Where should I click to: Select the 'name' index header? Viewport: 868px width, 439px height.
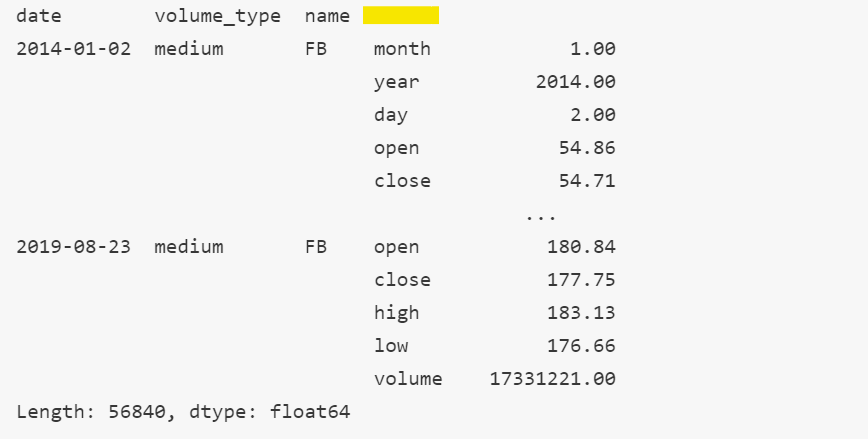click(x=327, y=16)
